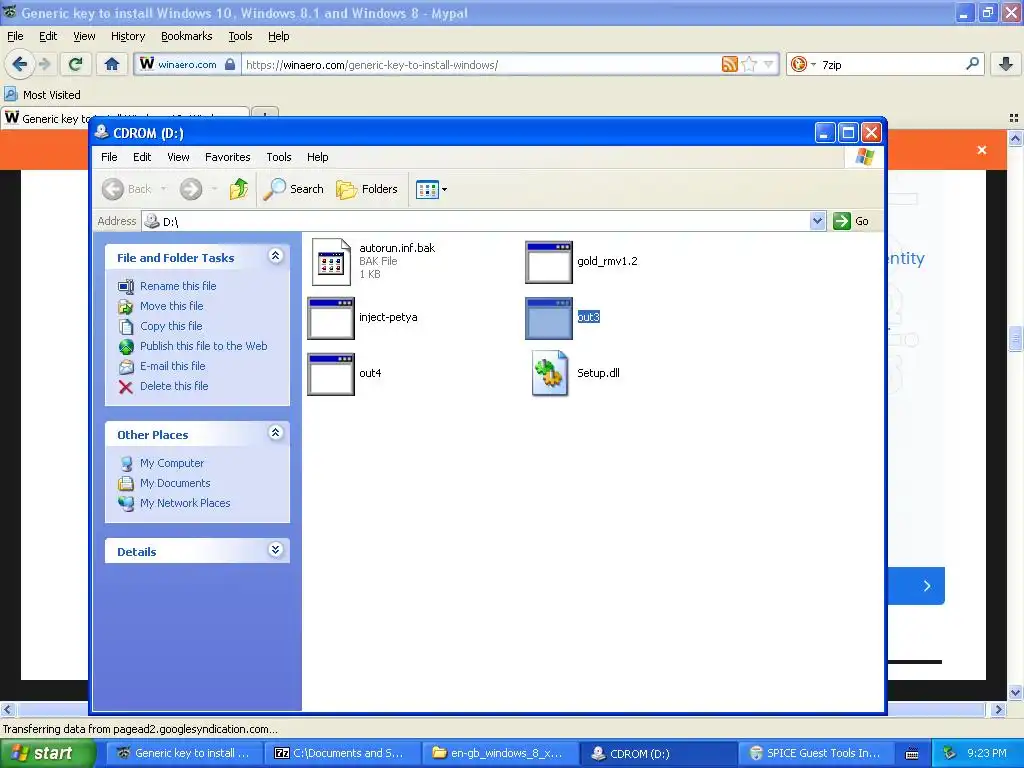Select the out4 file icon
Image resolution: width=1024 pixels, height=768 pixels.
pos(331,374)
